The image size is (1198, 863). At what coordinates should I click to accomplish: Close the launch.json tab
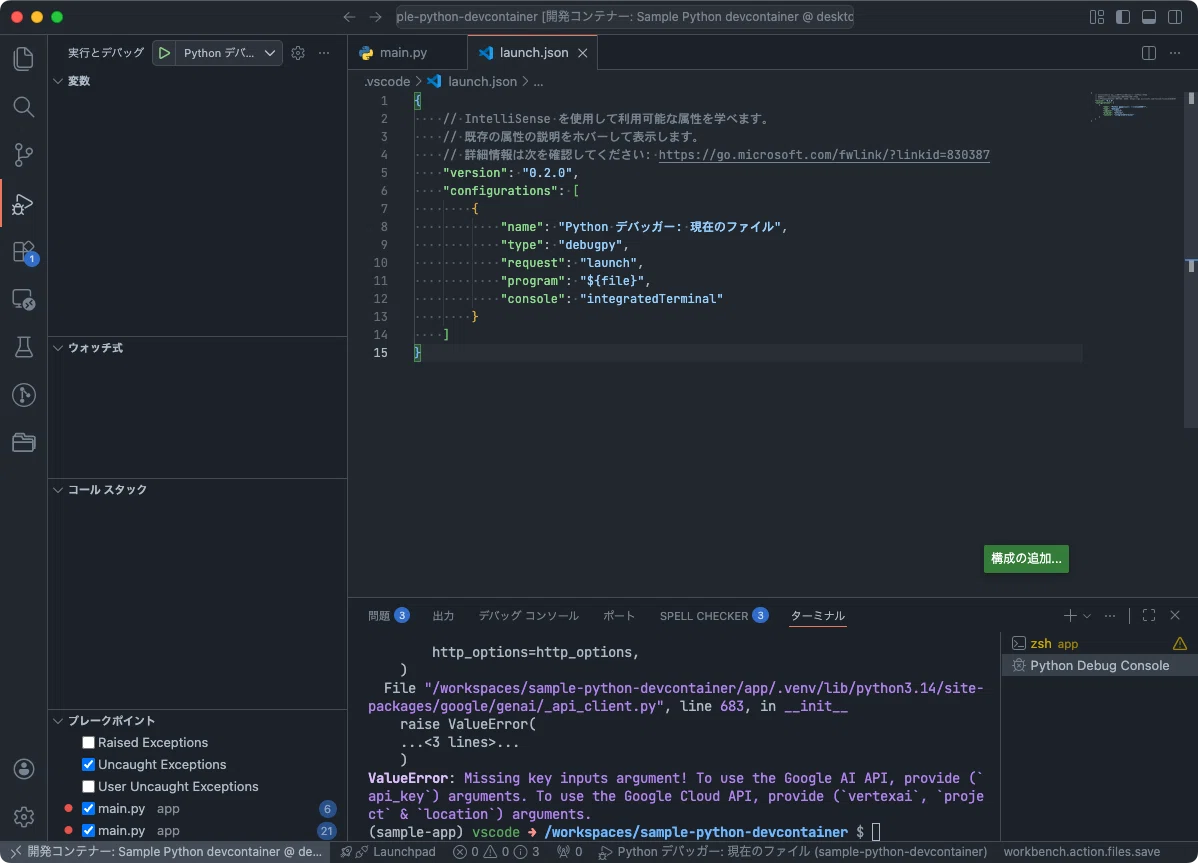pos(582,53)
